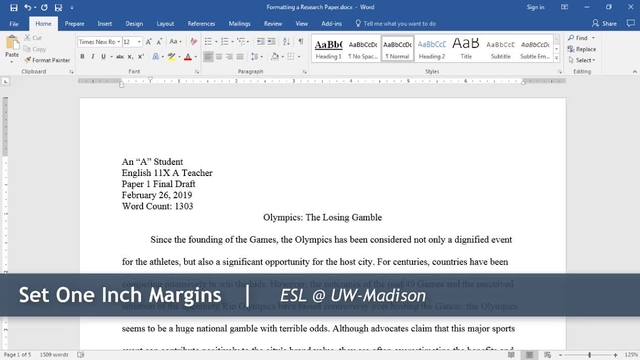Expand the Styles gallery more arrow
This screenshot has height=360, width=640.
pos(556,58)
